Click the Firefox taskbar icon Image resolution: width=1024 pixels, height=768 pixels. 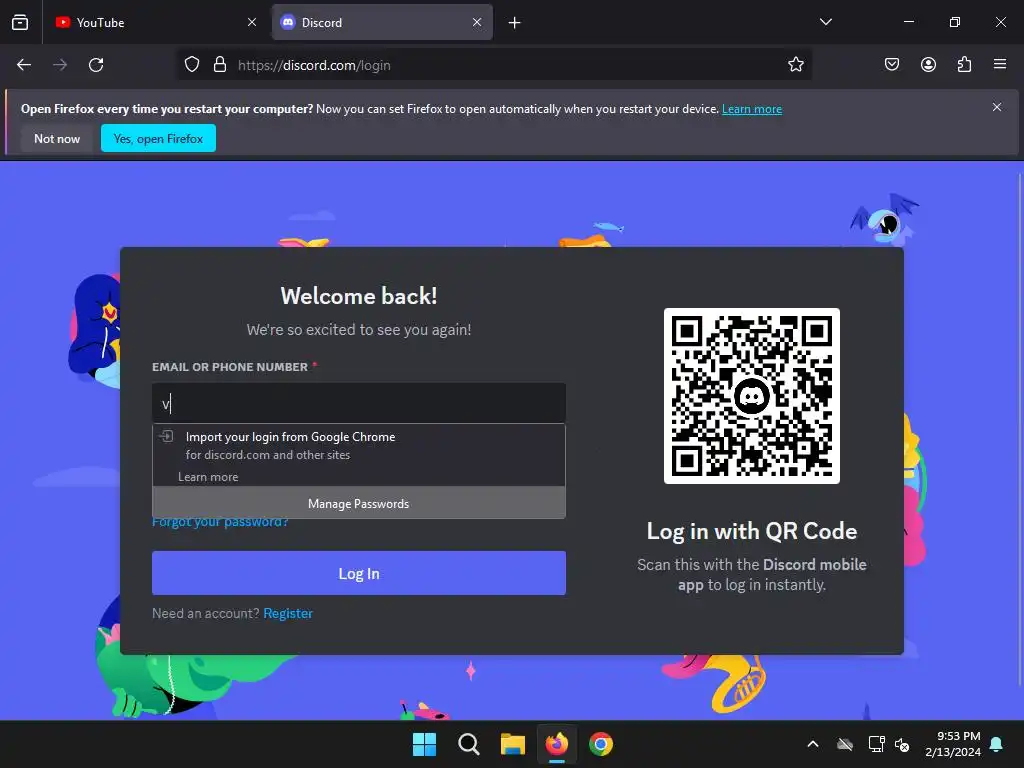pos(557,744)
